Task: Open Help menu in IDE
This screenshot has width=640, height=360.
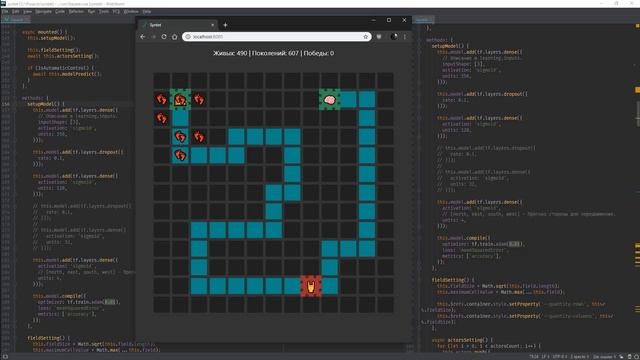Action: (x=147, y=11)
